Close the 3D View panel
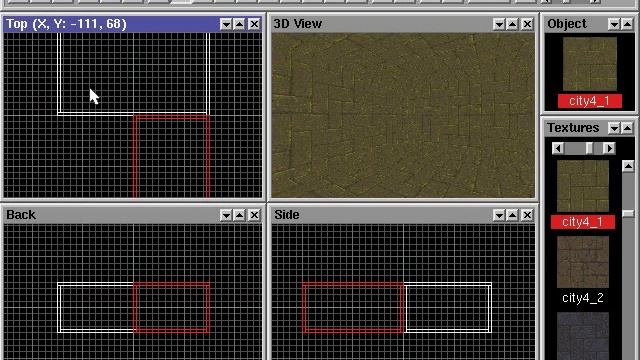This screenshot has width=640, height=360. click(x=527, y=24)
